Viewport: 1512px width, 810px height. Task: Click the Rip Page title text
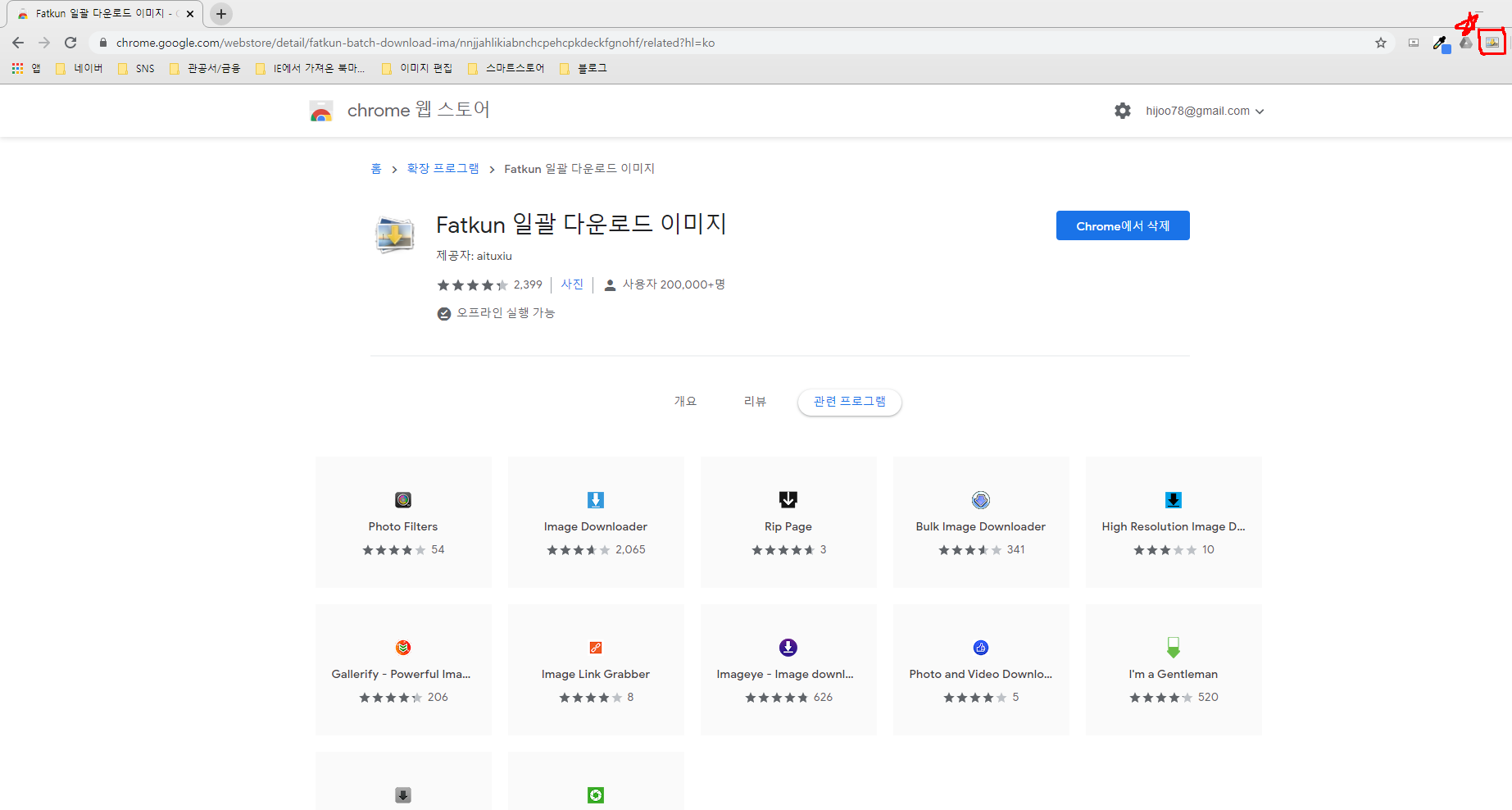pos(788,526)
